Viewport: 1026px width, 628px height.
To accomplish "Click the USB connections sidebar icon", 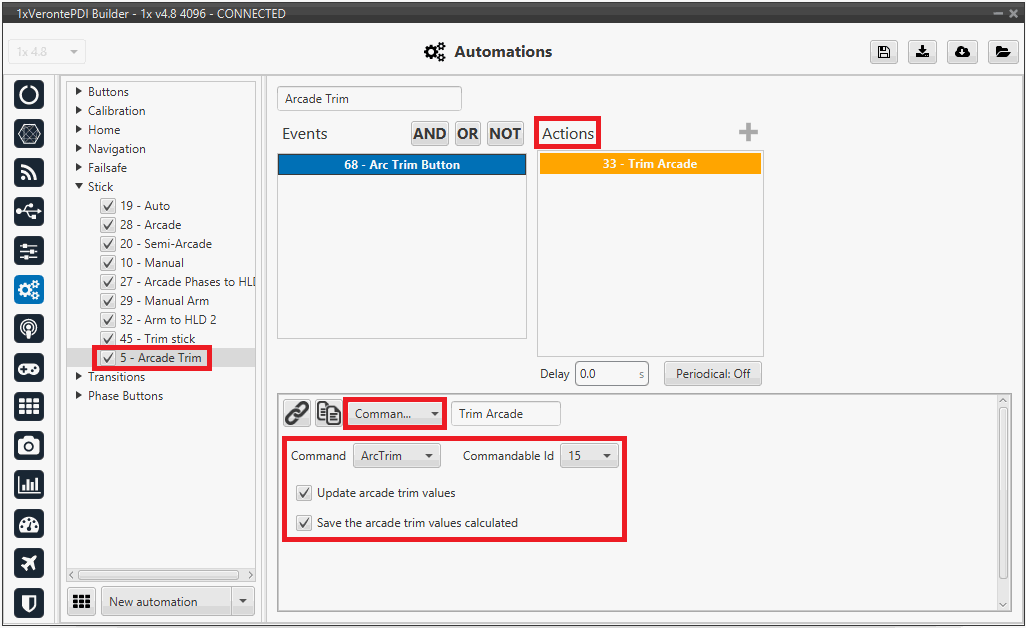I will (x=29, y=212).
